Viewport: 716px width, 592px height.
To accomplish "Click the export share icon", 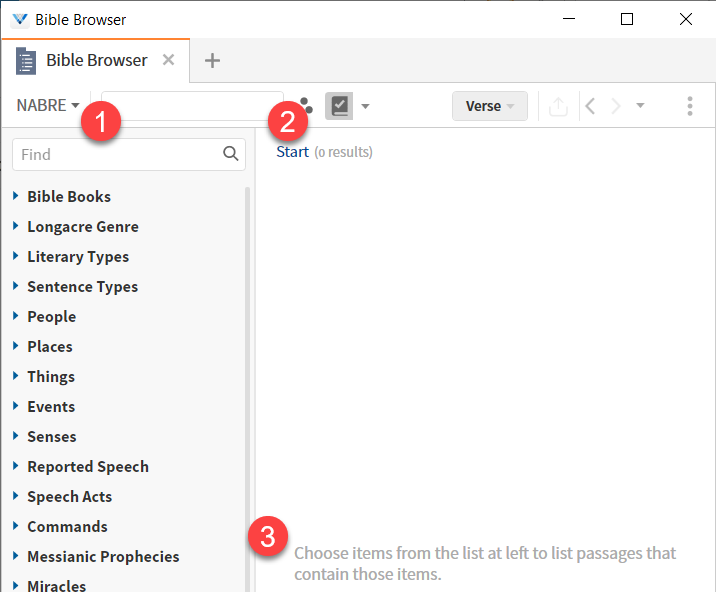I will click(x=558, y=106).
